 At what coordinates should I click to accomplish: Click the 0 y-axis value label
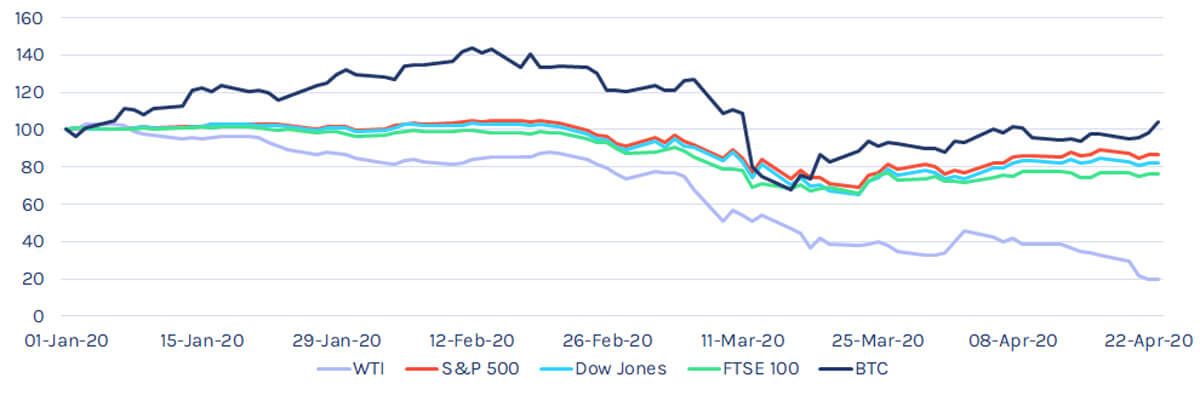pos(38,315)
